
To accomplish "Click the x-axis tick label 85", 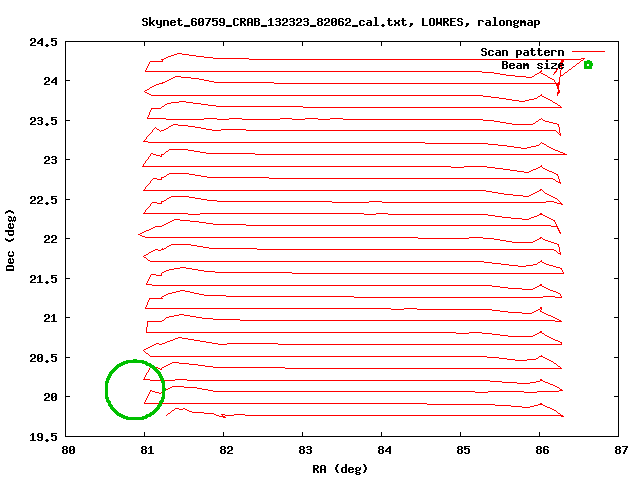I will (x=463, y=450).
